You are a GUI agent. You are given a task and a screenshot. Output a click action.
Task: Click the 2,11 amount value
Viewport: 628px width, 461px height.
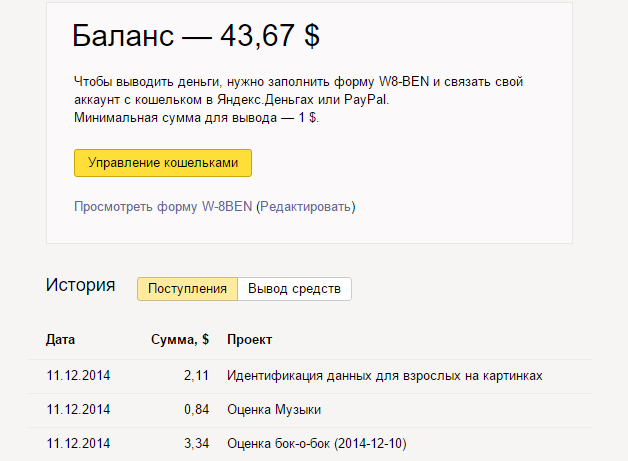[195, 375]
